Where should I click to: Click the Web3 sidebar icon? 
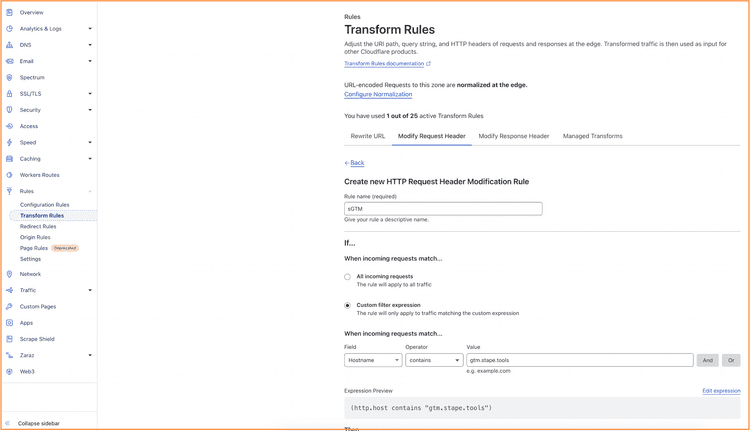point(10,371)
